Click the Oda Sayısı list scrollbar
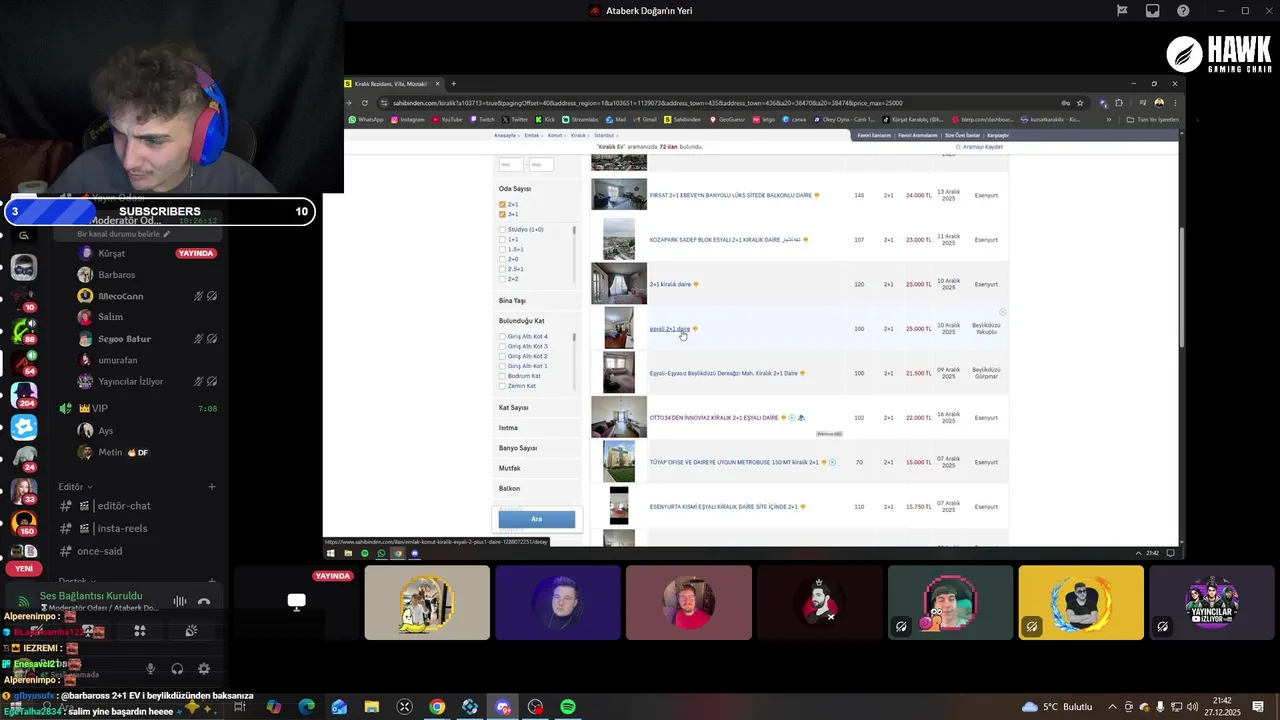The image size is (1280, 720). tap(574, 232)
